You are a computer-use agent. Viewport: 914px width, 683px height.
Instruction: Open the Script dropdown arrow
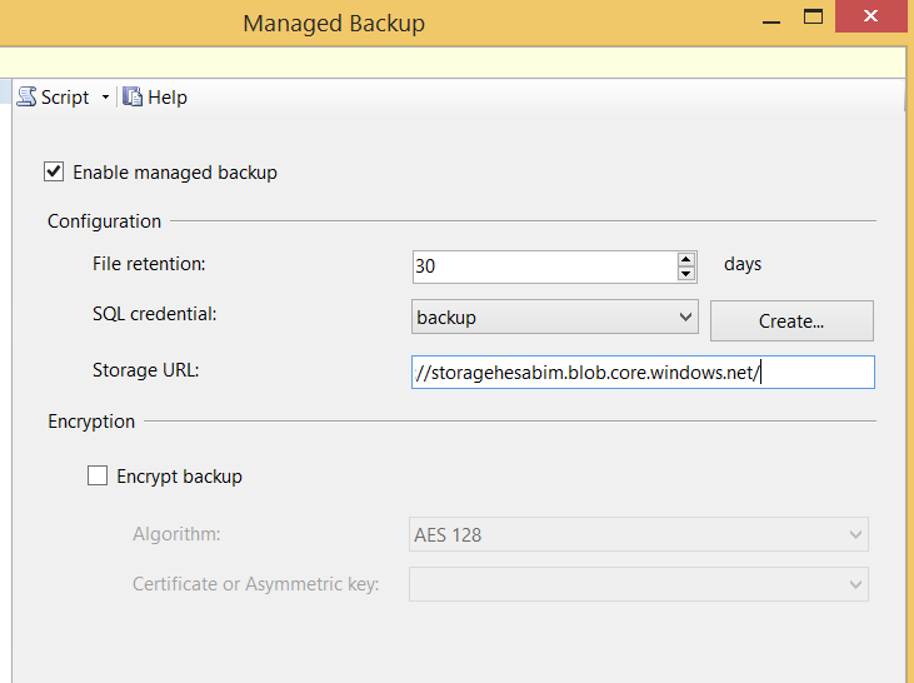[105, 97]
